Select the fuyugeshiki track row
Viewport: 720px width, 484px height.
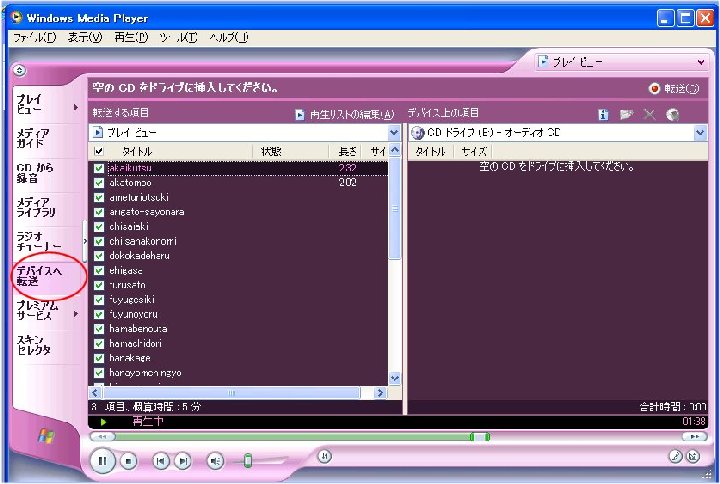coord(238,299)
